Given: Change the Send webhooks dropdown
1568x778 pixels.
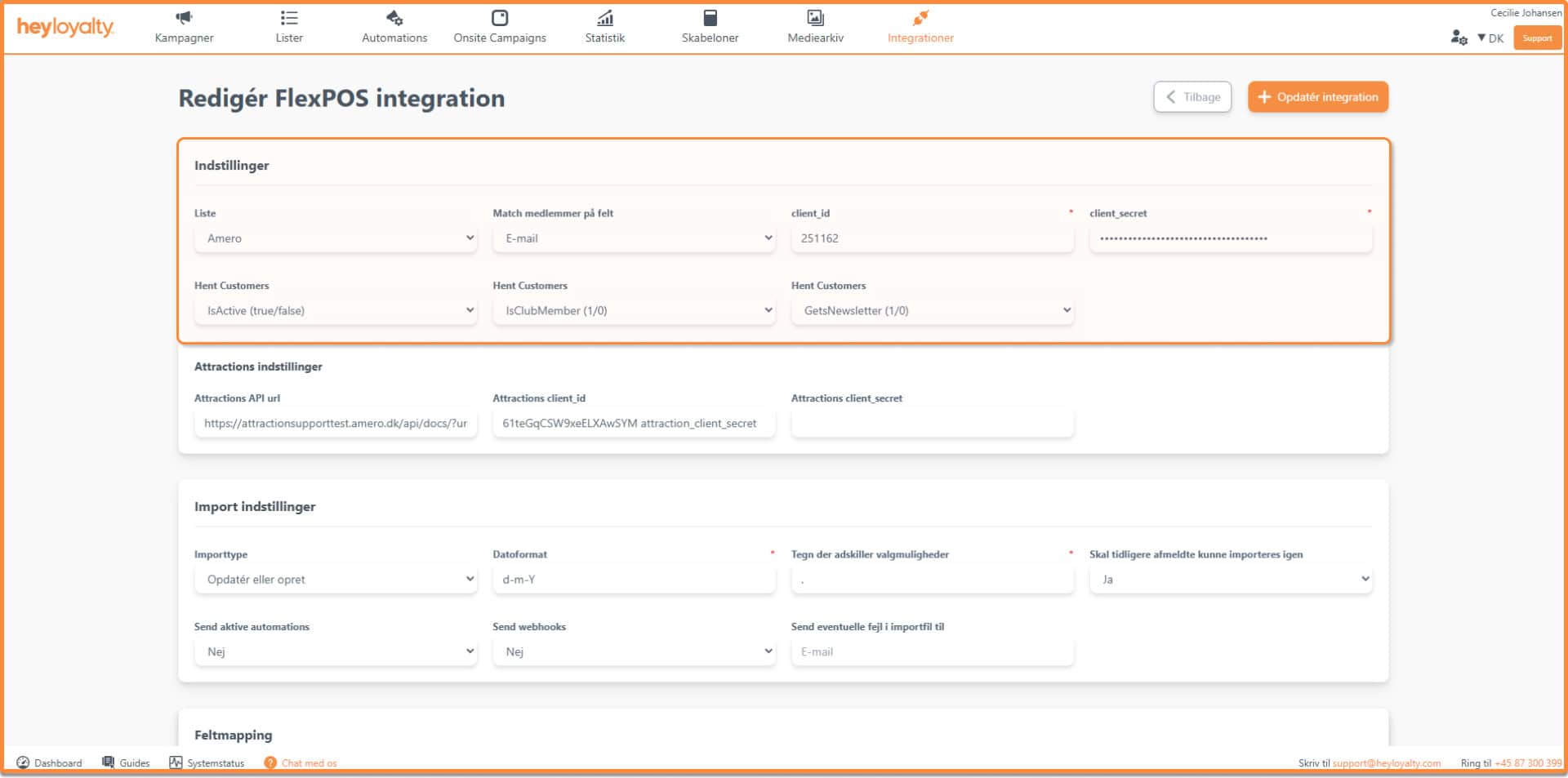Looking at the screenshot, I should [x=634, y=651].
